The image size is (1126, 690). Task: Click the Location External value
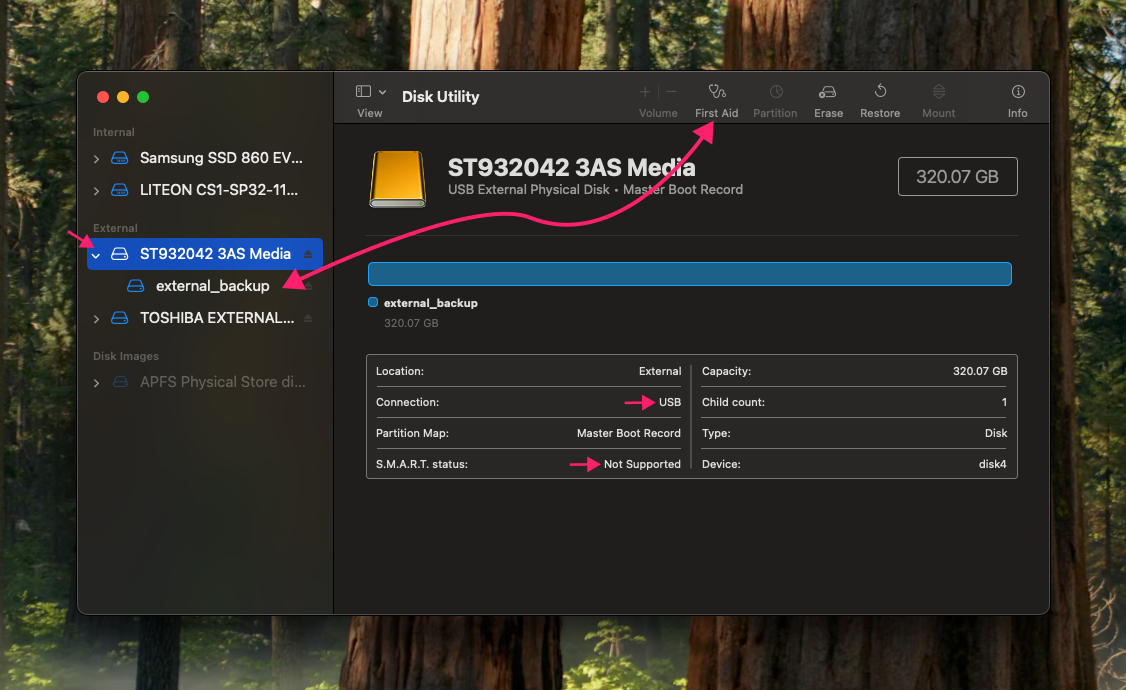(660, 371)
